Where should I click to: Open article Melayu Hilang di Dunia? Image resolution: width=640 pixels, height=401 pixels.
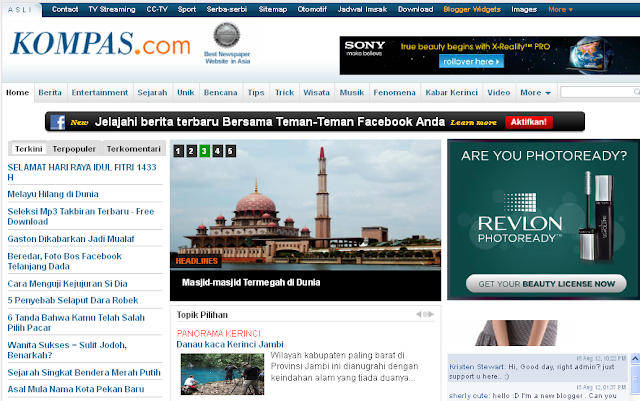[53, 194]
